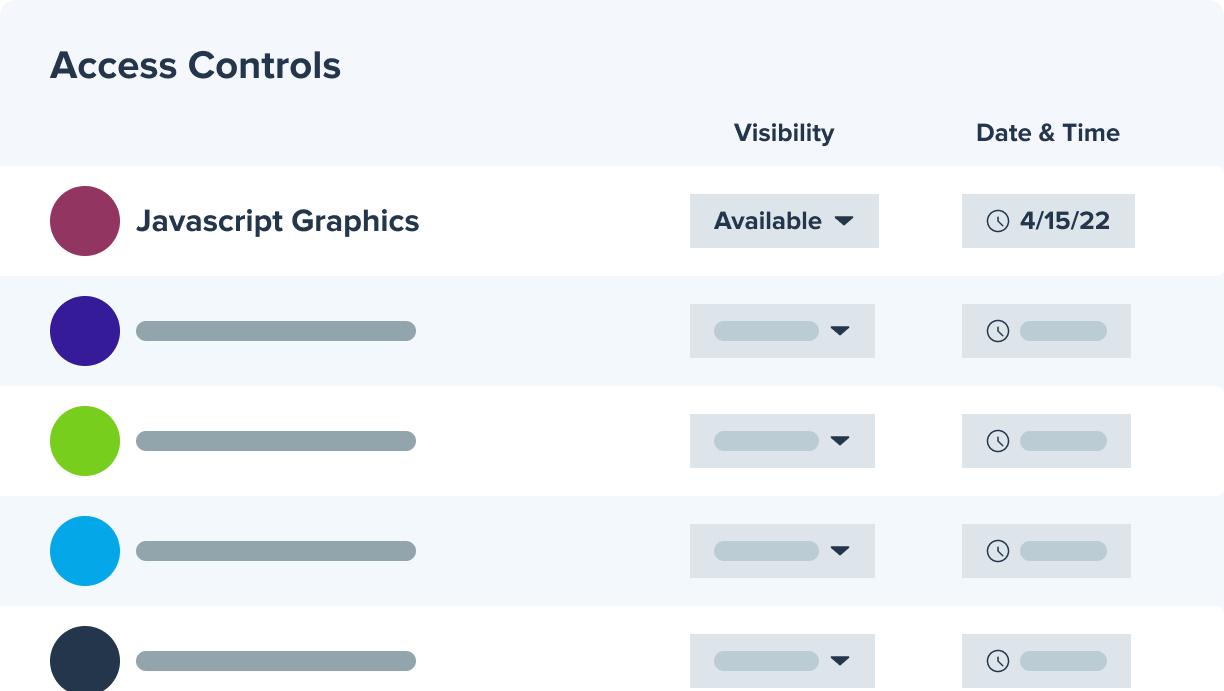Click the Visibility column header
This screenshot has width=1224, height=691.
(x=784, y=133)
